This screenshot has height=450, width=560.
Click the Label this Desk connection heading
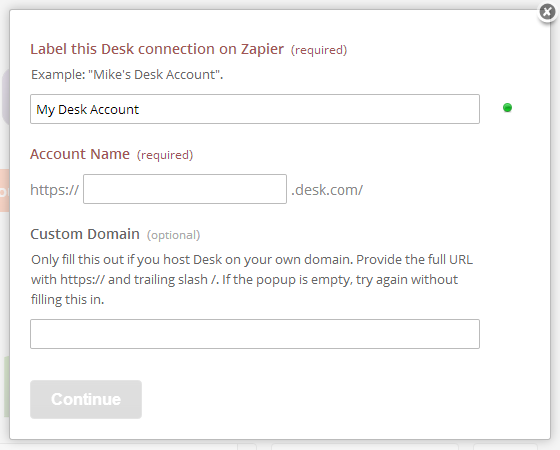click(157, 49)
